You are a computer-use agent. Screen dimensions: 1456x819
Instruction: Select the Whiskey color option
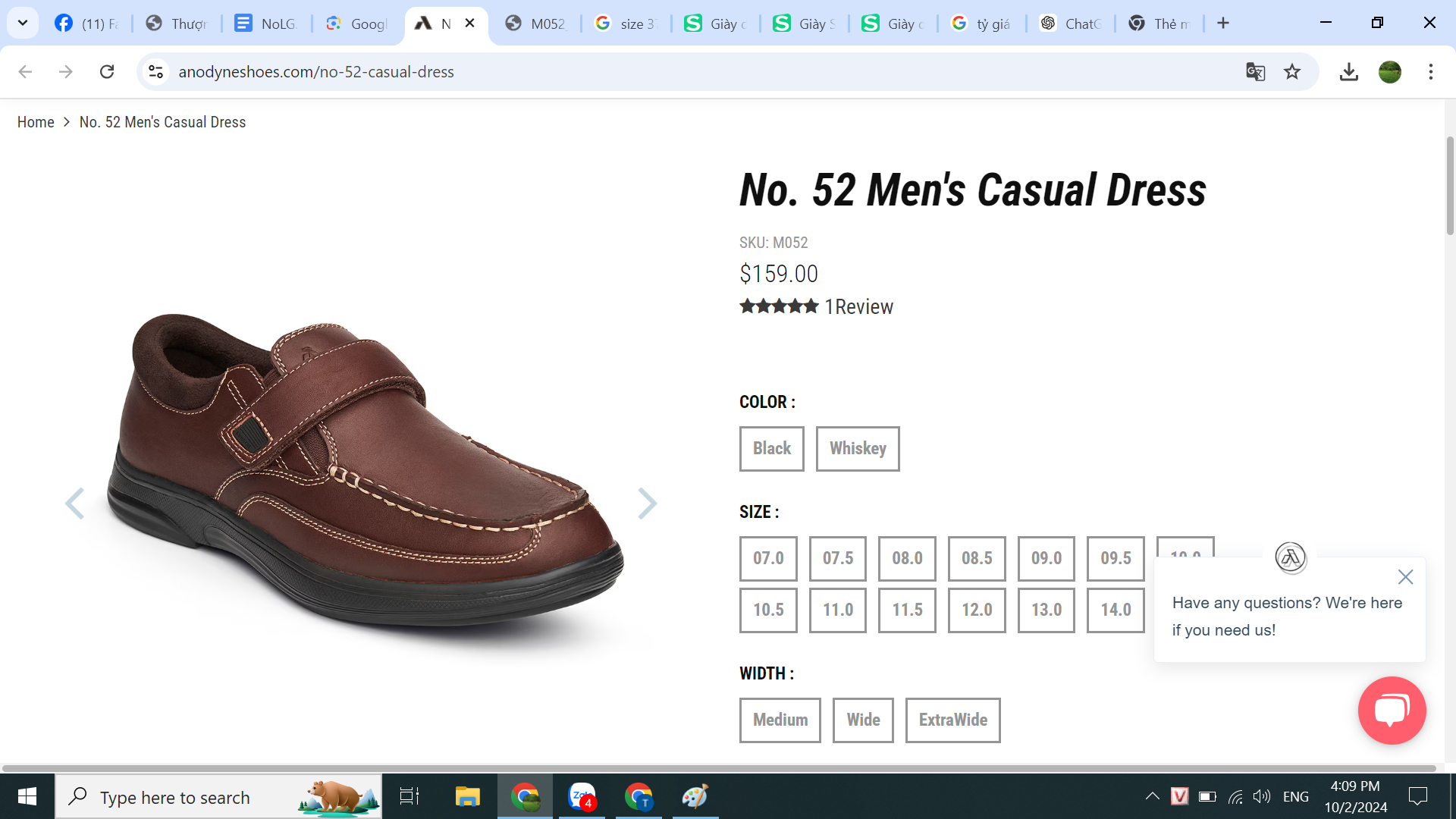point(857,449)
